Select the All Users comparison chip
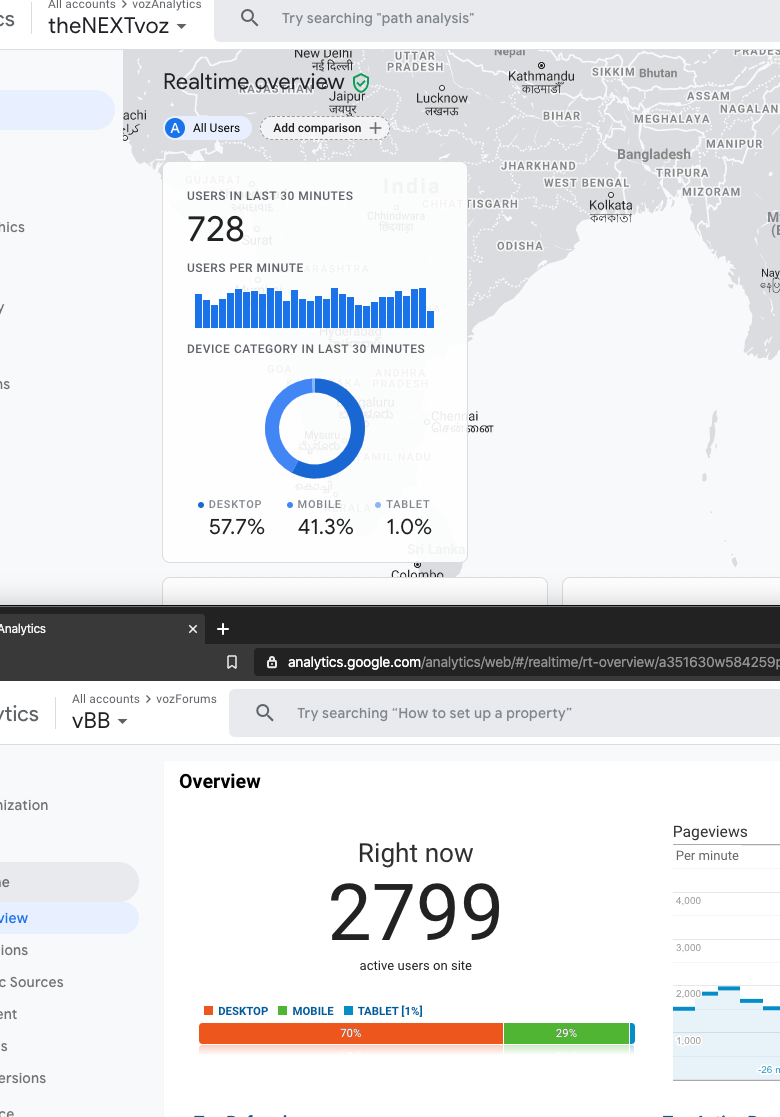 208,128
